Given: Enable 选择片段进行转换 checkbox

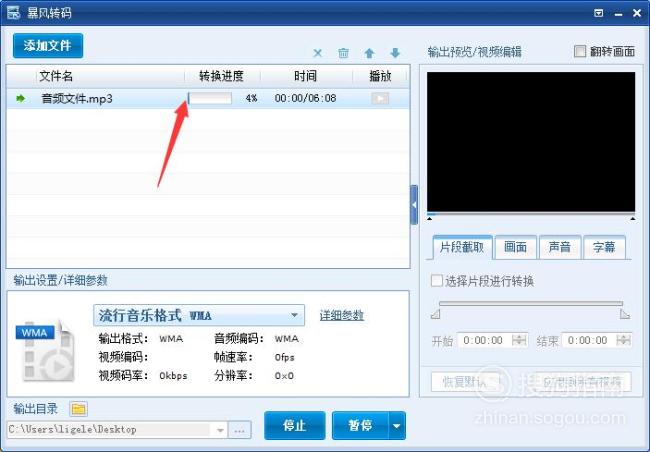Looking at the screenshot, I should coord(437,281).
